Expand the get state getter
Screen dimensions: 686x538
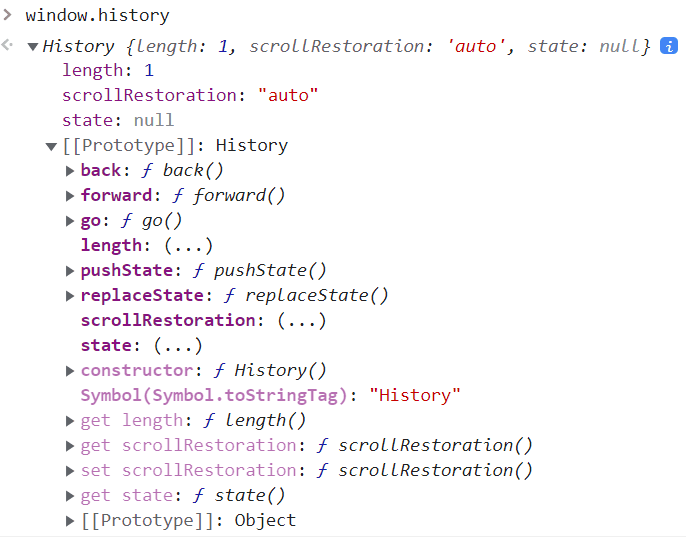point(70,496)
